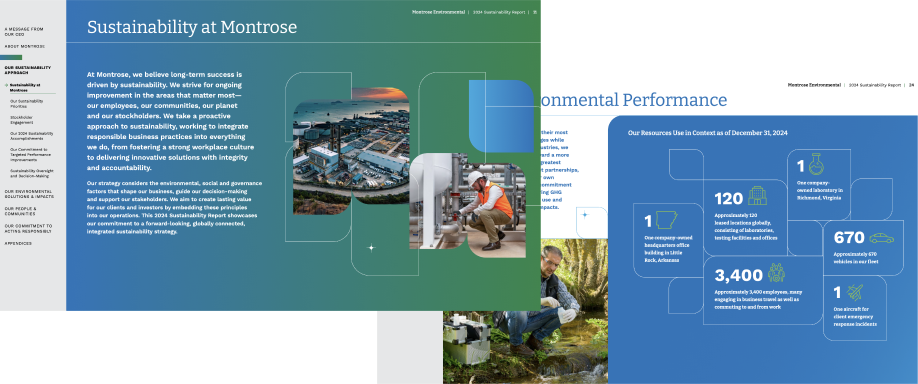The image size is (918, 384).
Task: Click the aircraft emergency response description
Action: [x=855, y=317]
